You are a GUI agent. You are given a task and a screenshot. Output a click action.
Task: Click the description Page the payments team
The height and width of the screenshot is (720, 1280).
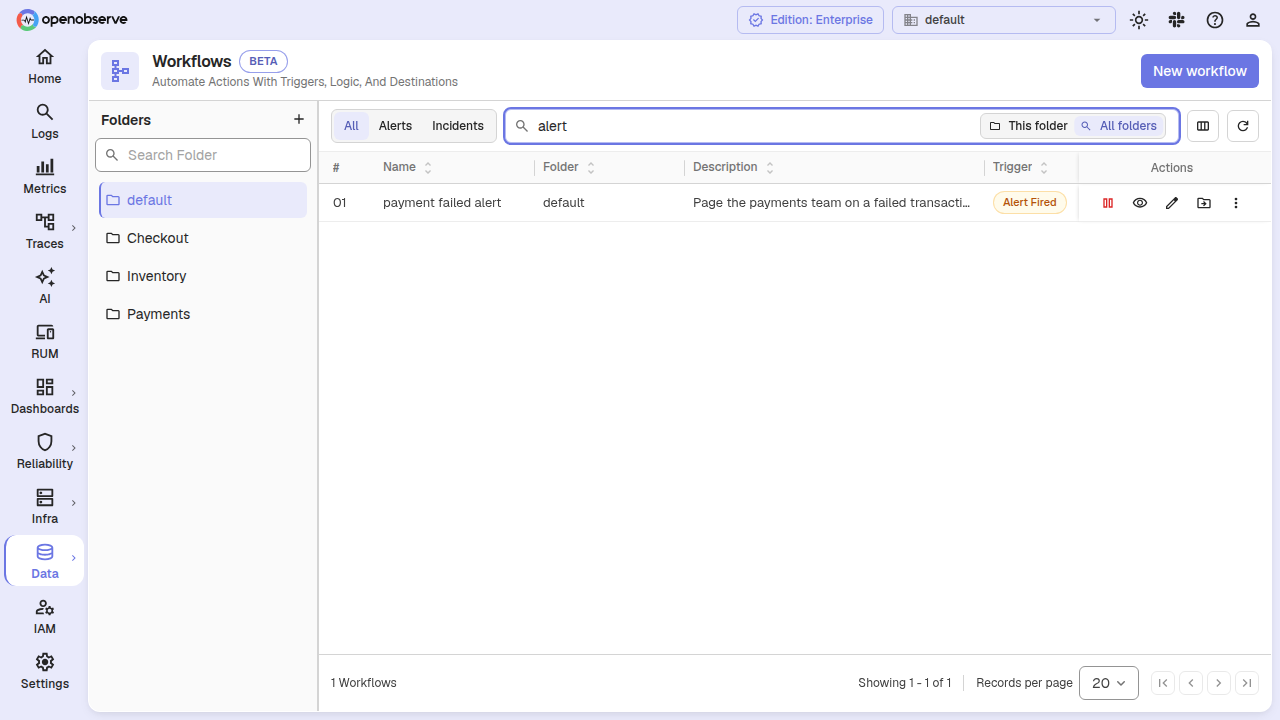click(832, 203)
